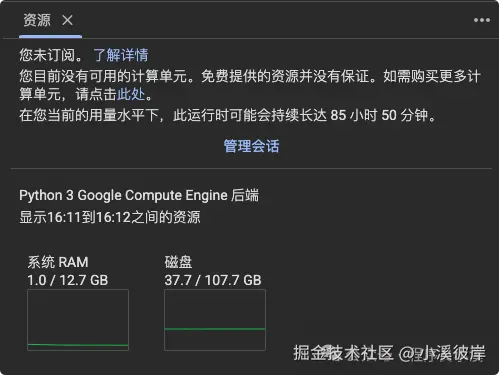Click the green line in disk graph
499x375 pixels.
pyautogui.click(x=215, y=329)
